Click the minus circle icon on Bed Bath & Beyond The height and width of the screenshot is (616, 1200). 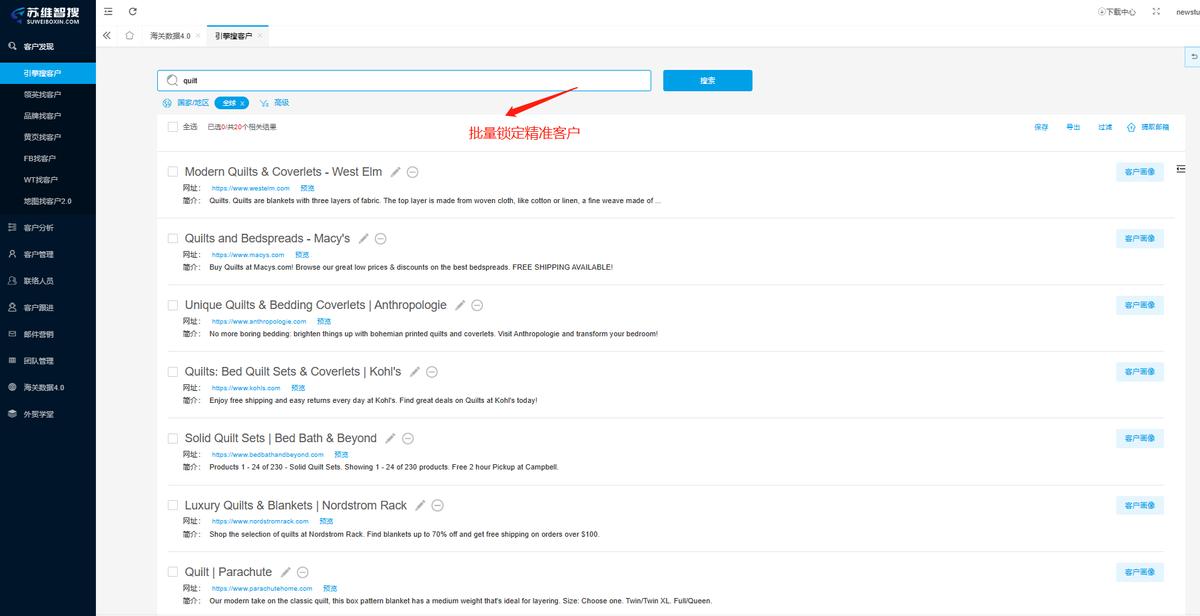(x=408, y=439)
